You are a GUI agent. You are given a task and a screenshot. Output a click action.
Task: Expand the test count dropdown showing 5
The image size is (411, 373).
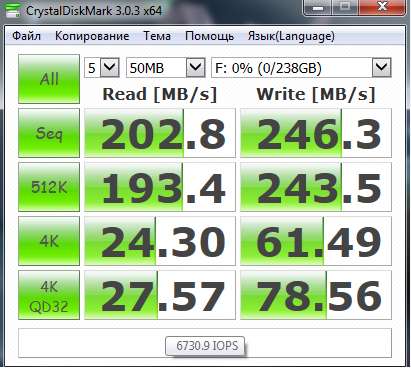click(102, 68)
